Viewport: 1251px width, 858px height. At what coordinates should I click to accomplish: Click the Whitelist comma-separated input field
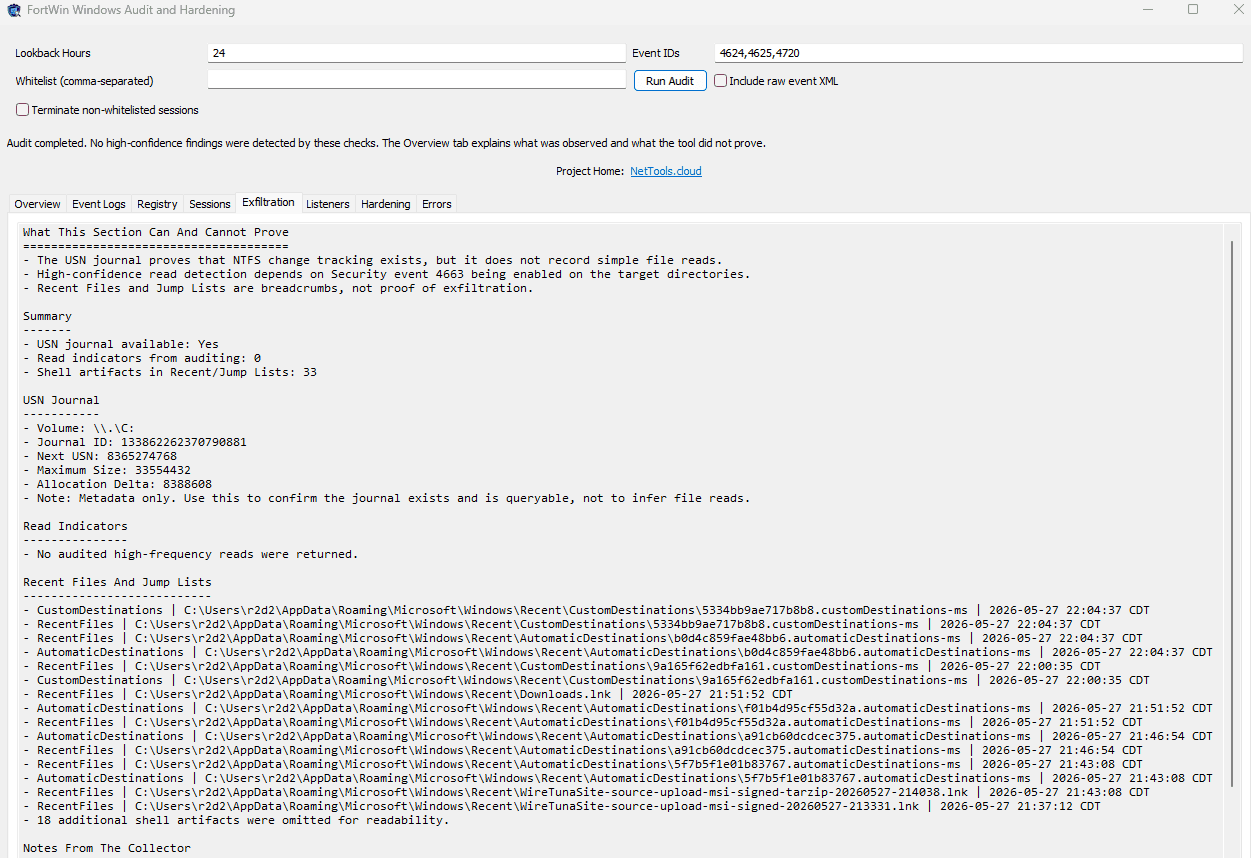[416, 80]
